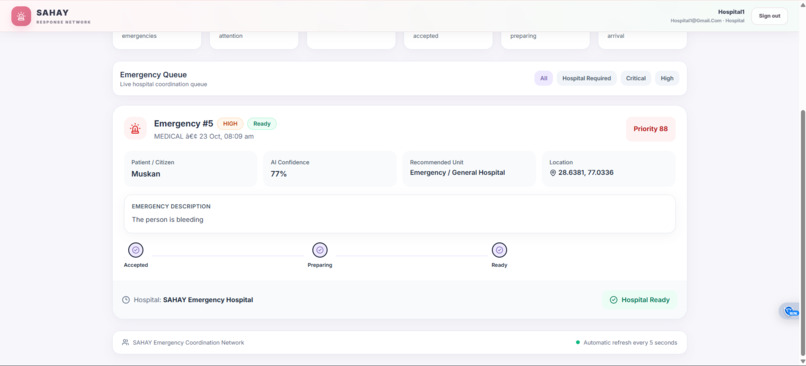Click AI Confidence value 77%
806x366 pixels.
tap(279, 174)
